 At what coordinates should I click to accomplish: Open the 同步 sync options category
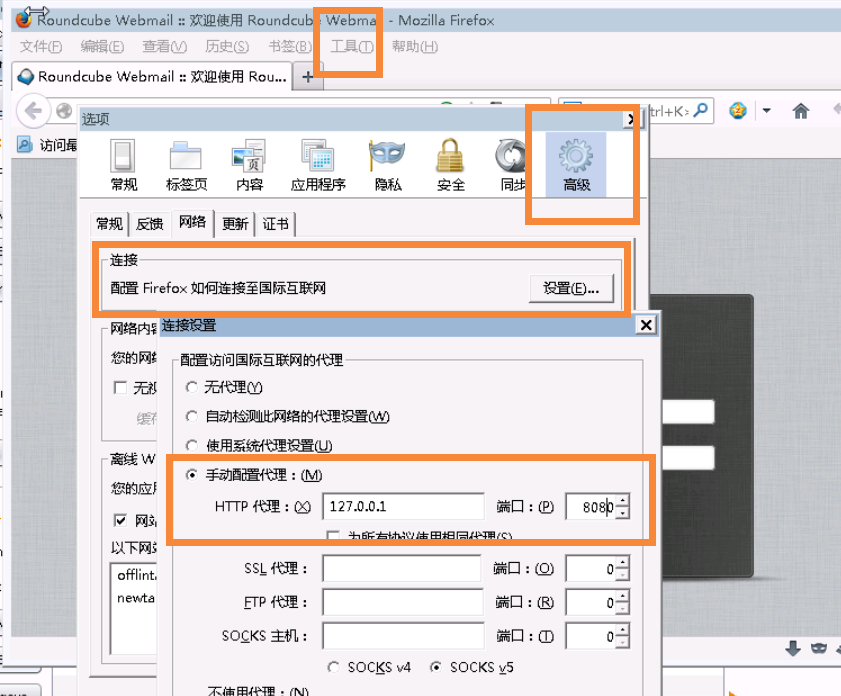point(511,164)
